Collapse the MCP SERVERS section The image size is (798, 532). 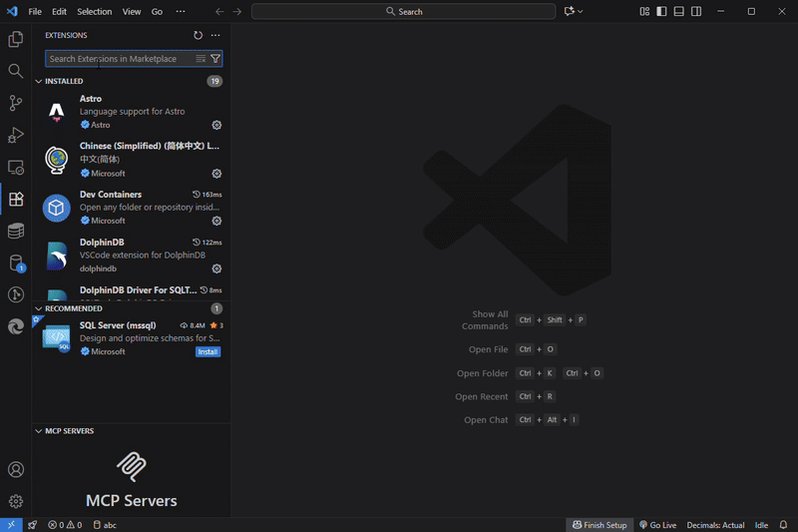[39, 431]
